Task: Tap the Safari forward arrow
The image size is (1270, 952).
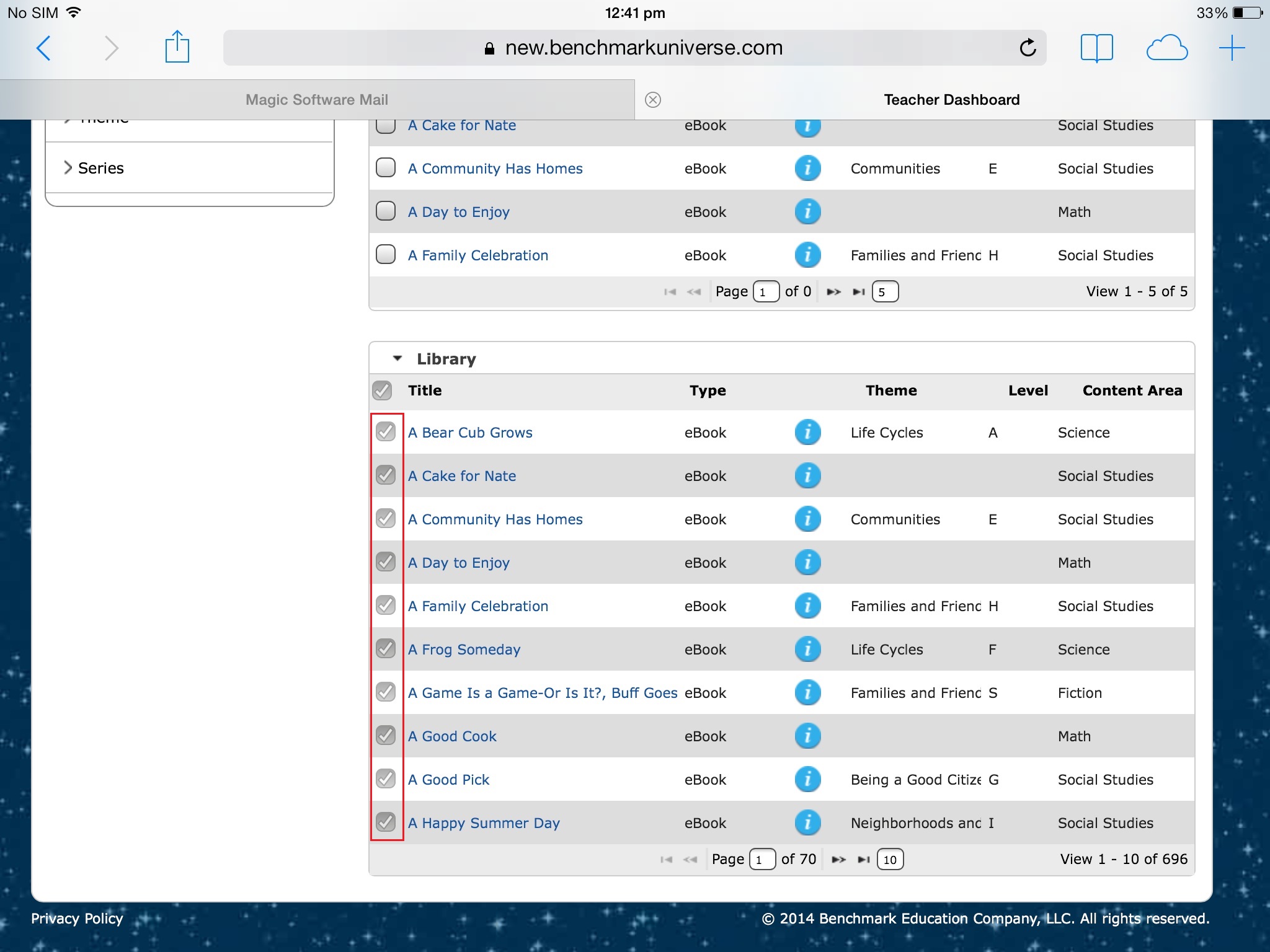Action: point(110,48)
